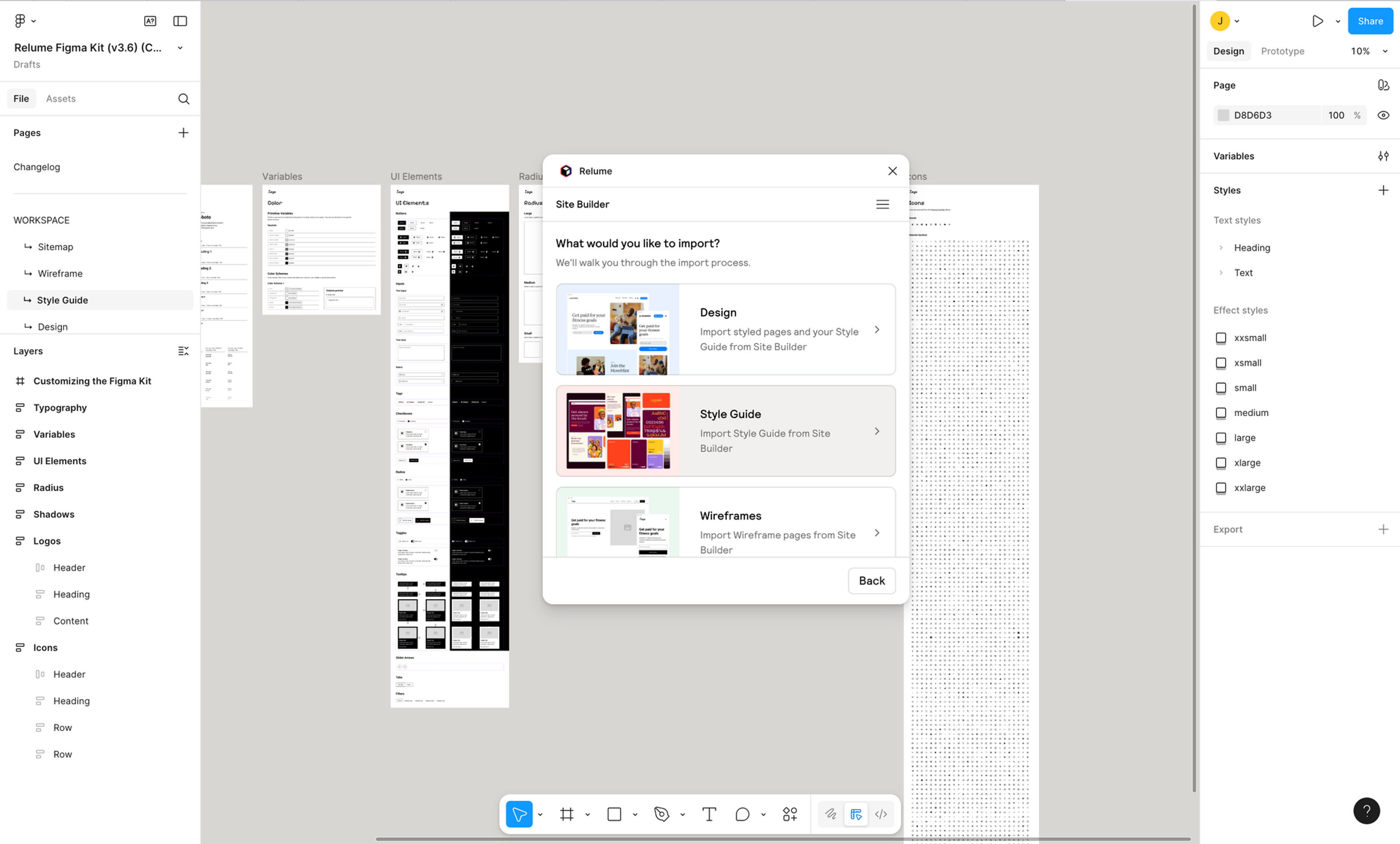Select the Pen tool
The width and height of the screenshot is (1400, 844).
tap(661, 814)
